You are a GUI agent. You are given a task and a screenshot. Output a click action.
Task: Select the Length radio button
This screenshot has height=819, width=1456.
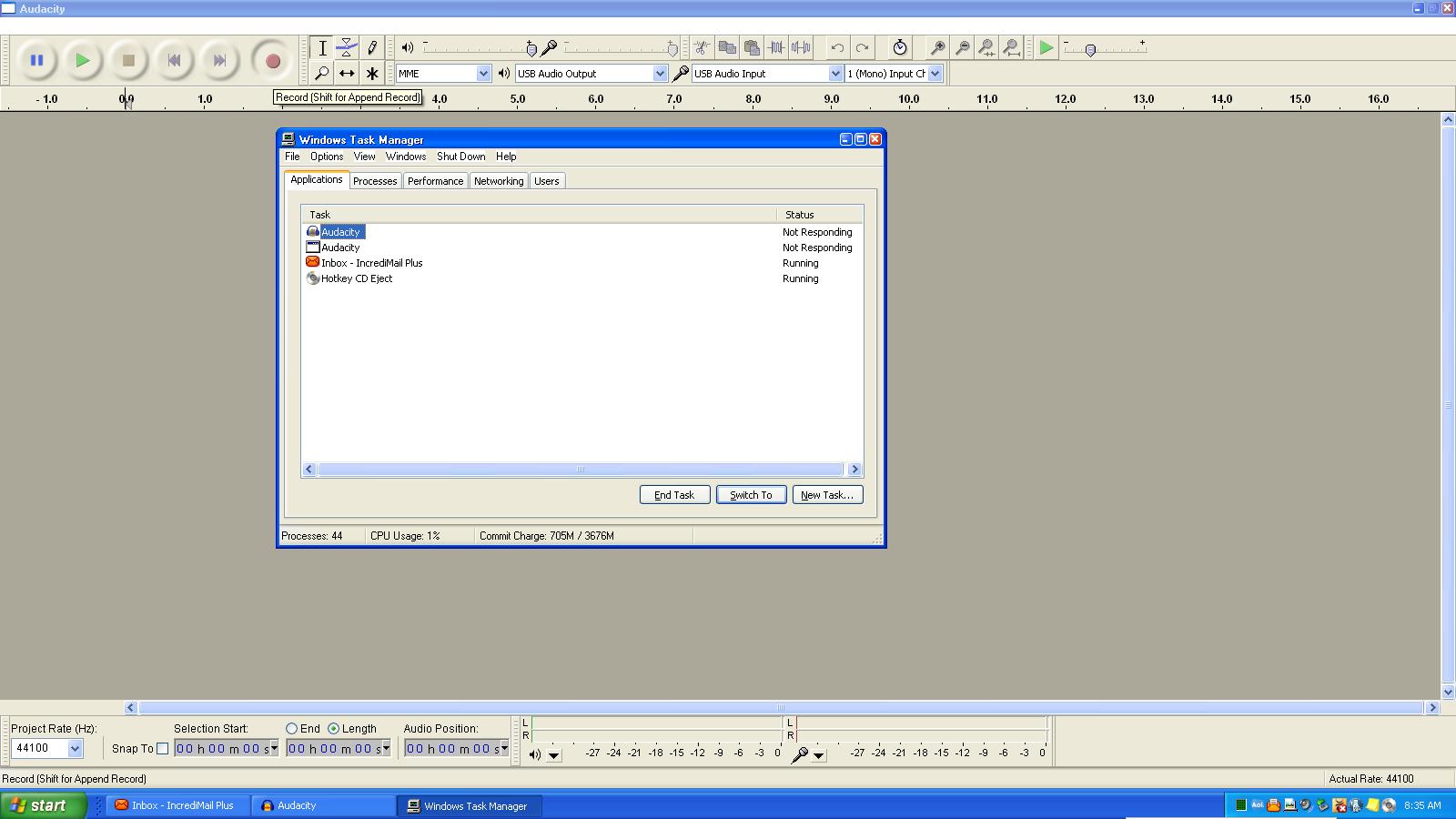pos(335,728)
